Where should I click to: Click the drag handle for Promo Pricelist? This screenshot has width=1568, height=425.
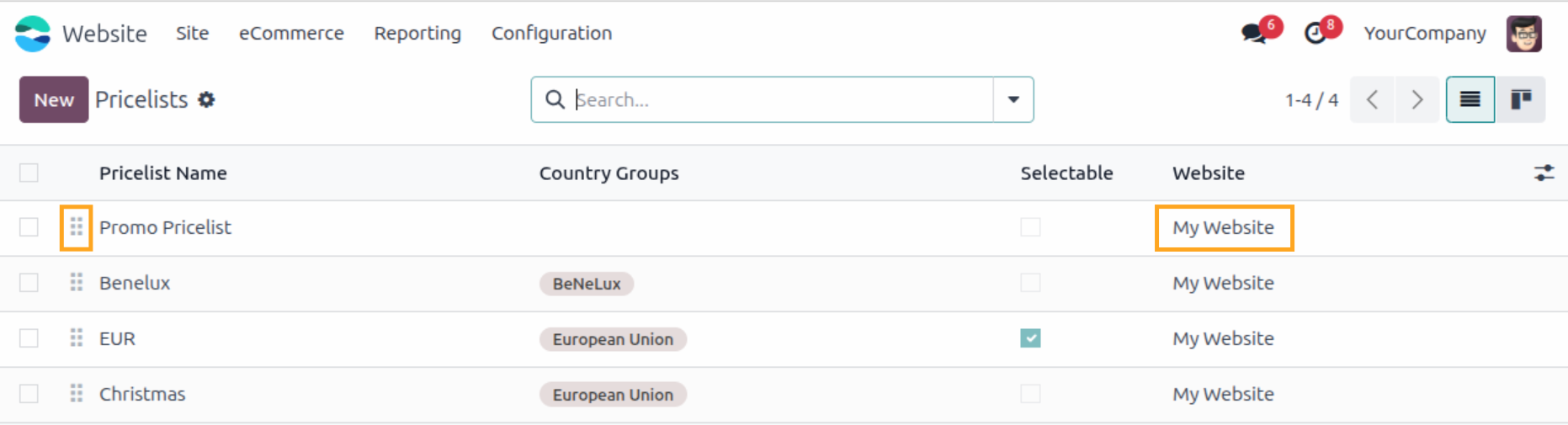(77, 227)
